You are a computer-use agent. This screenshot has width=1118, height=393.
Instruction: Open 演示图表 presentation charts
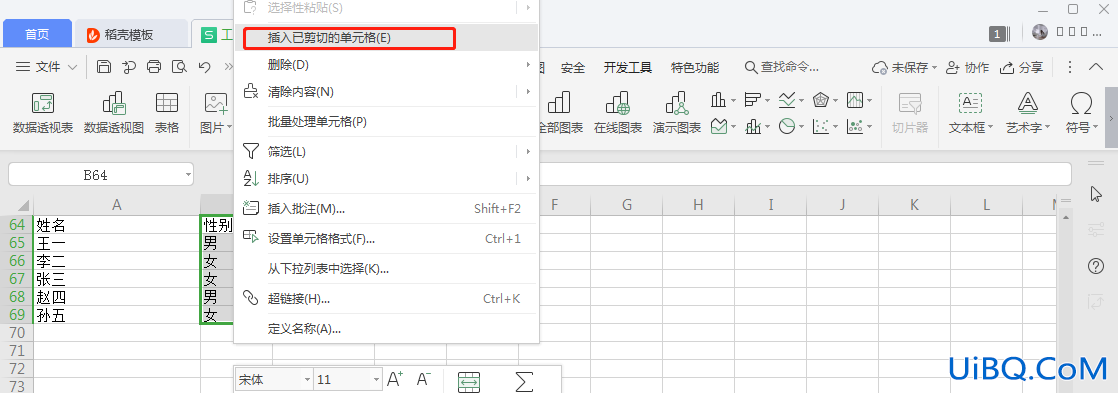677,113
